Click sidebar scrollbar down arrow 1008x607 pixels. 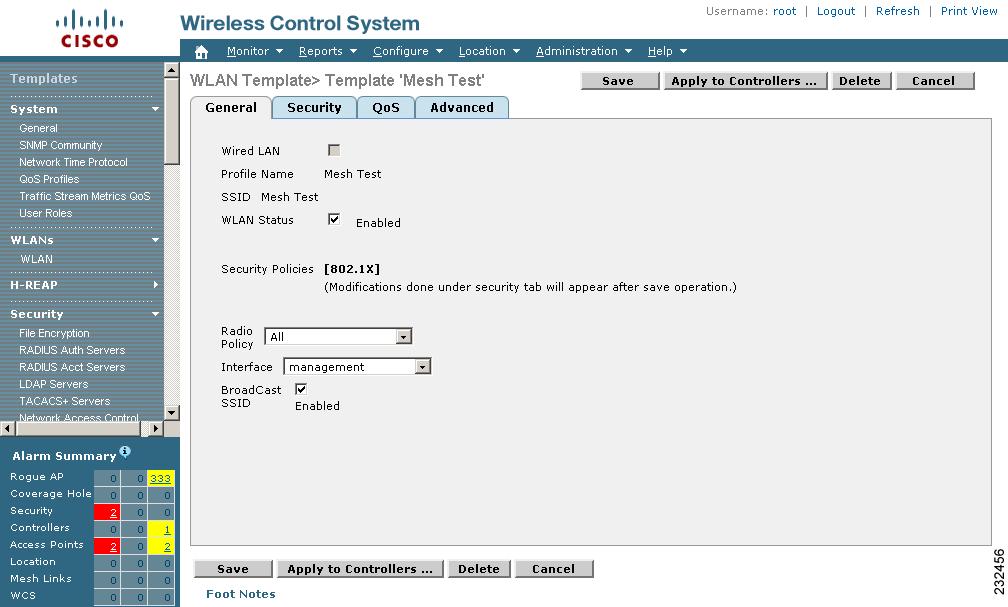[x=172, y=412]
